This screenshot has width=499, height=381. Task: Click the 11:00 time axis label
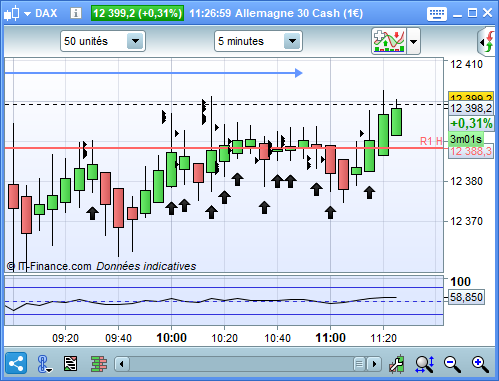click(330, 338)
